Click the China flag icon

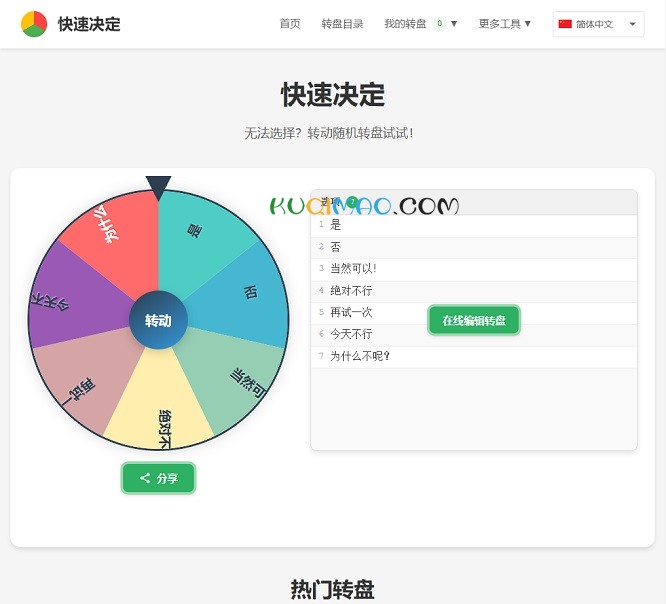pyautogui.click(x=565, y=24)
